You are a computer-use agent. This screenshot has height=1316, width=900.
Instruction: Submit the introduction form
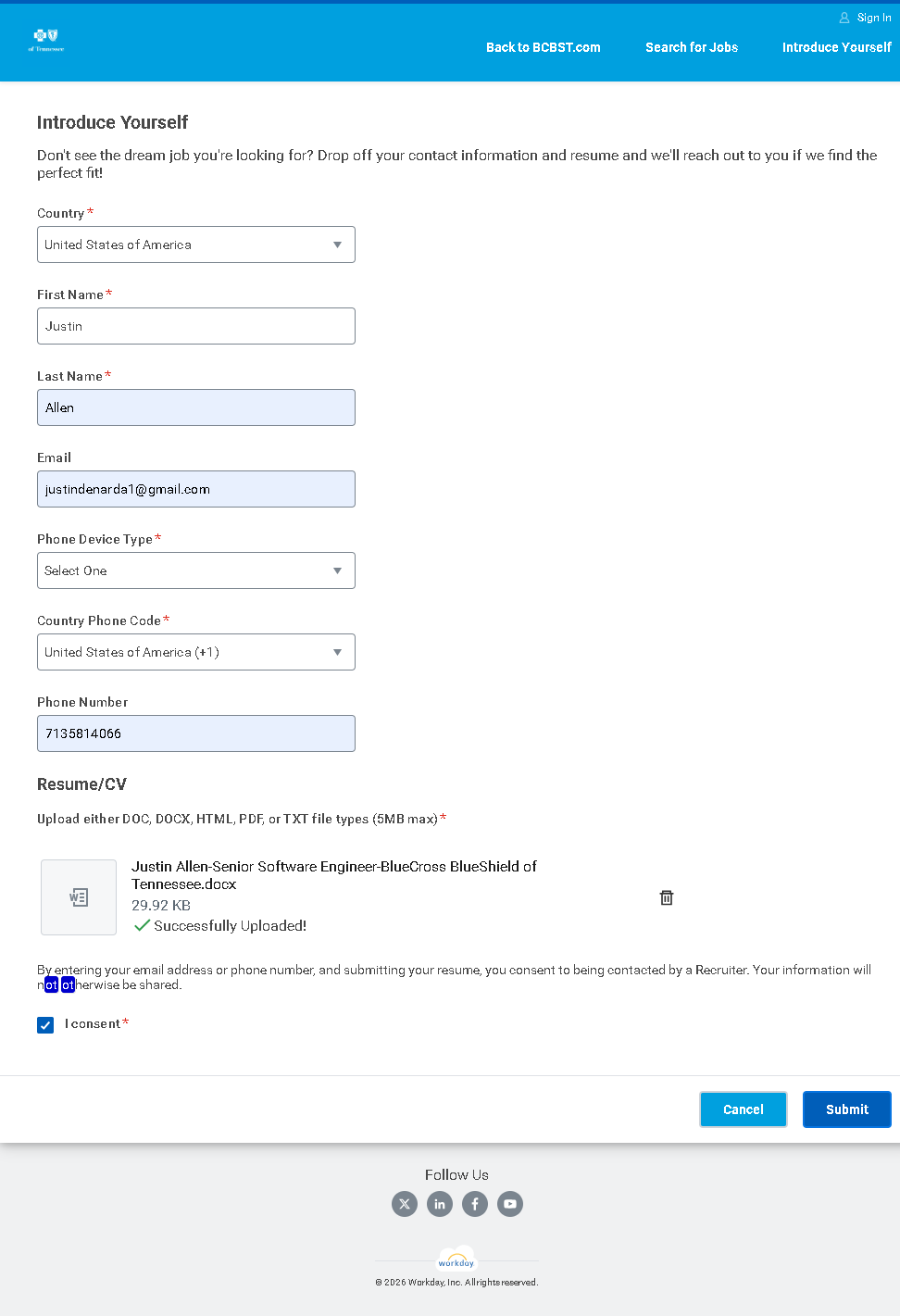(846, 1109)
